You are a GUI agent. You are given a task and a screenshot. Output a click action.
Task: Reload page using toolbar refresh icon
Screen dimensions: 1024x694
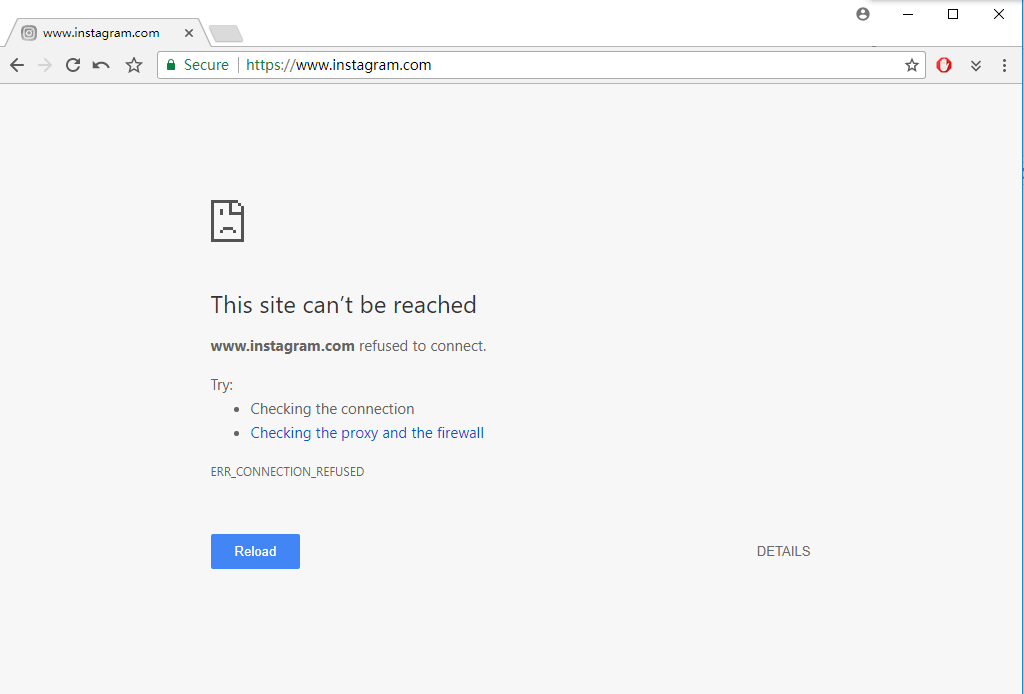(72, 65)
